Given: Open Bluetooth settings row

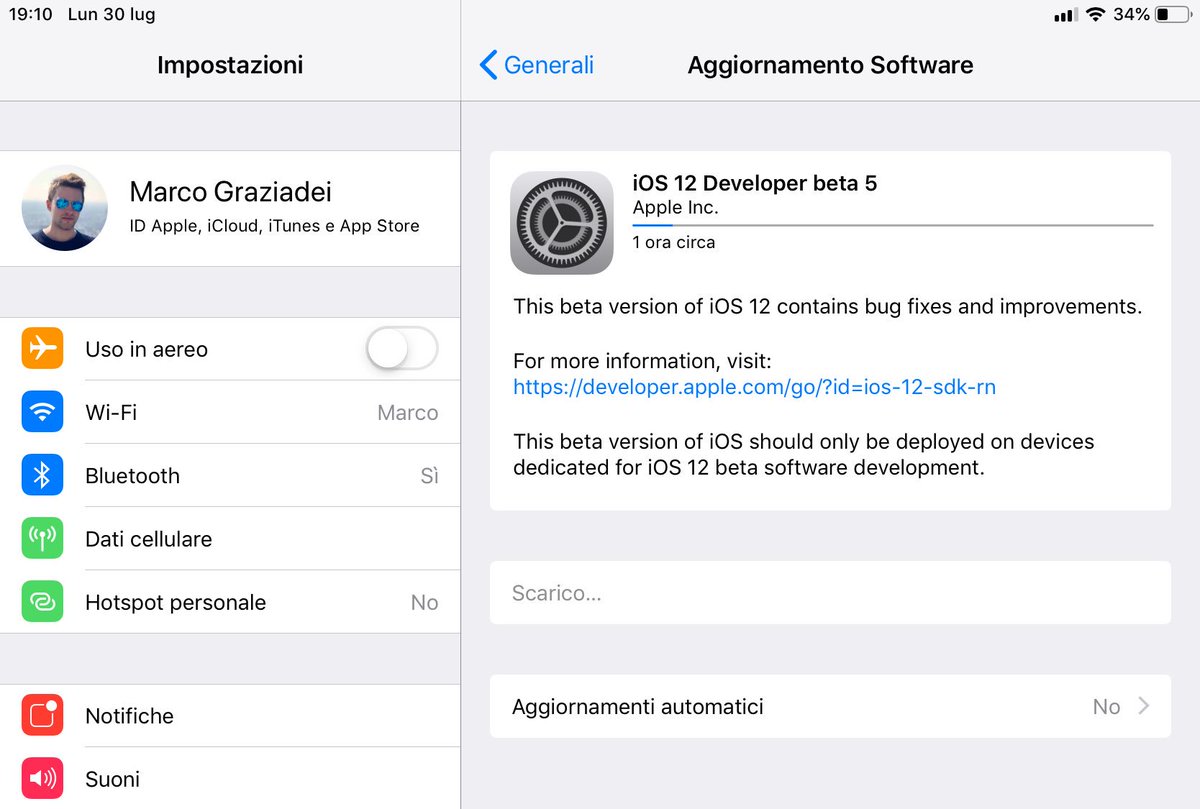Looking at the screenshot, I should point(230,475).
